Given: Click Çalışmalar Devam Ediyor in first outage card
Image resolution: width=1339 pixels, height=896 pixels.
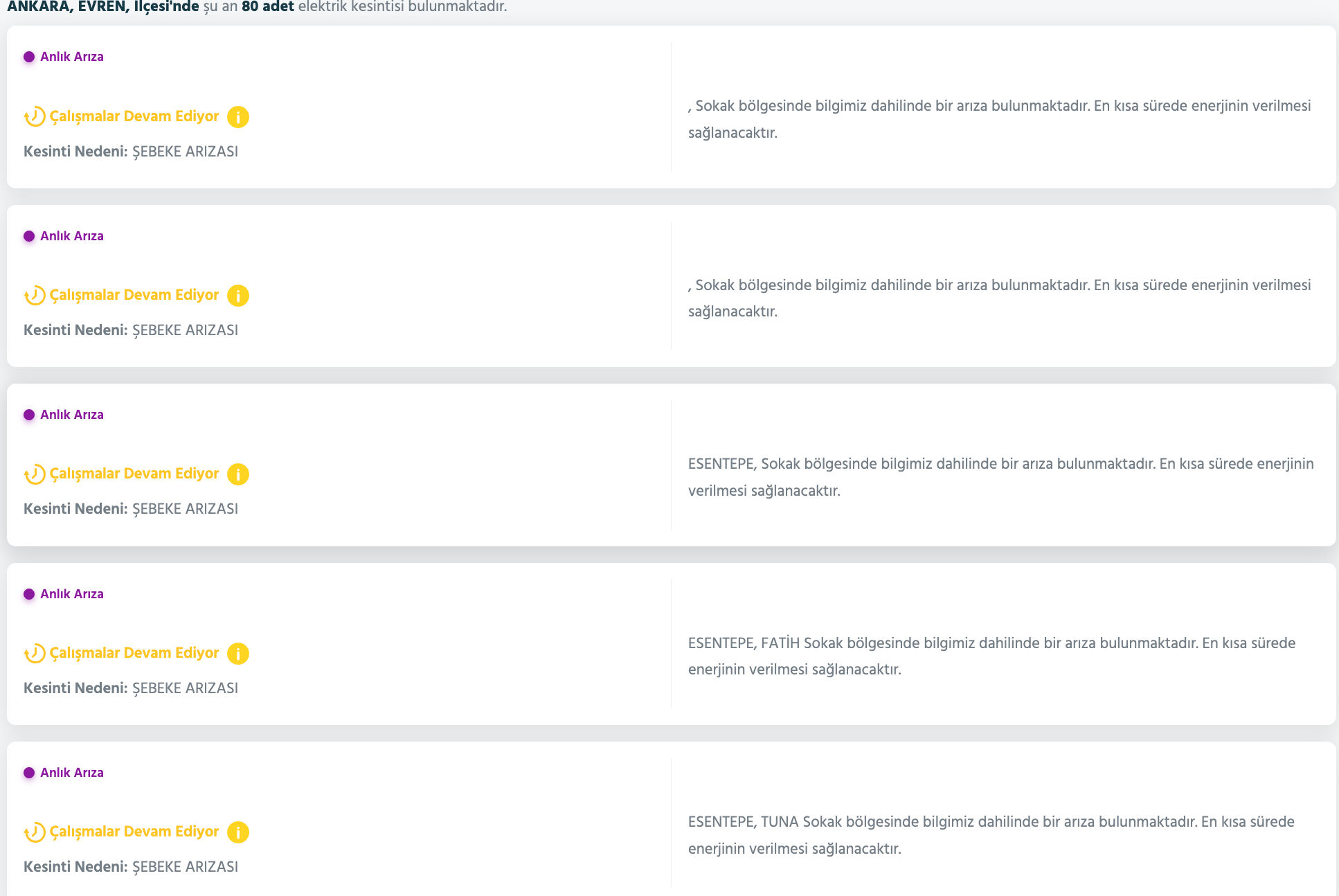Looking at the screenshot, I should coord(134,116).
